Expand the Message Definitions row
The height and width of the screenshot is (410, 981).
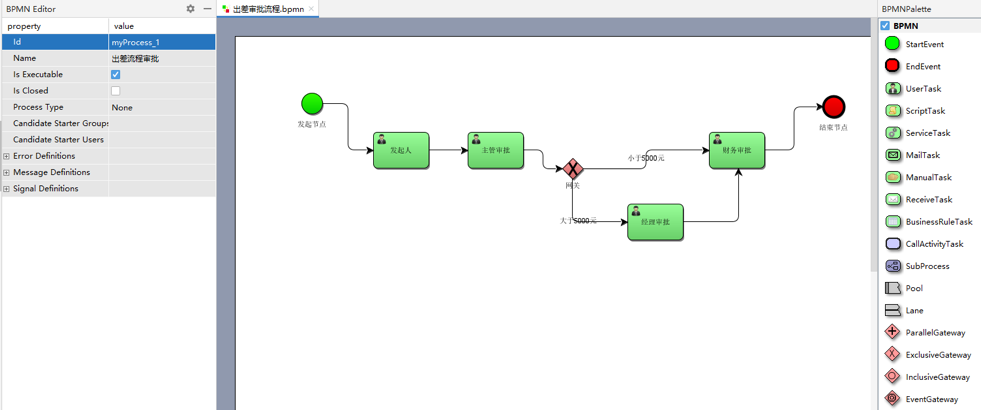coord(6,172)
